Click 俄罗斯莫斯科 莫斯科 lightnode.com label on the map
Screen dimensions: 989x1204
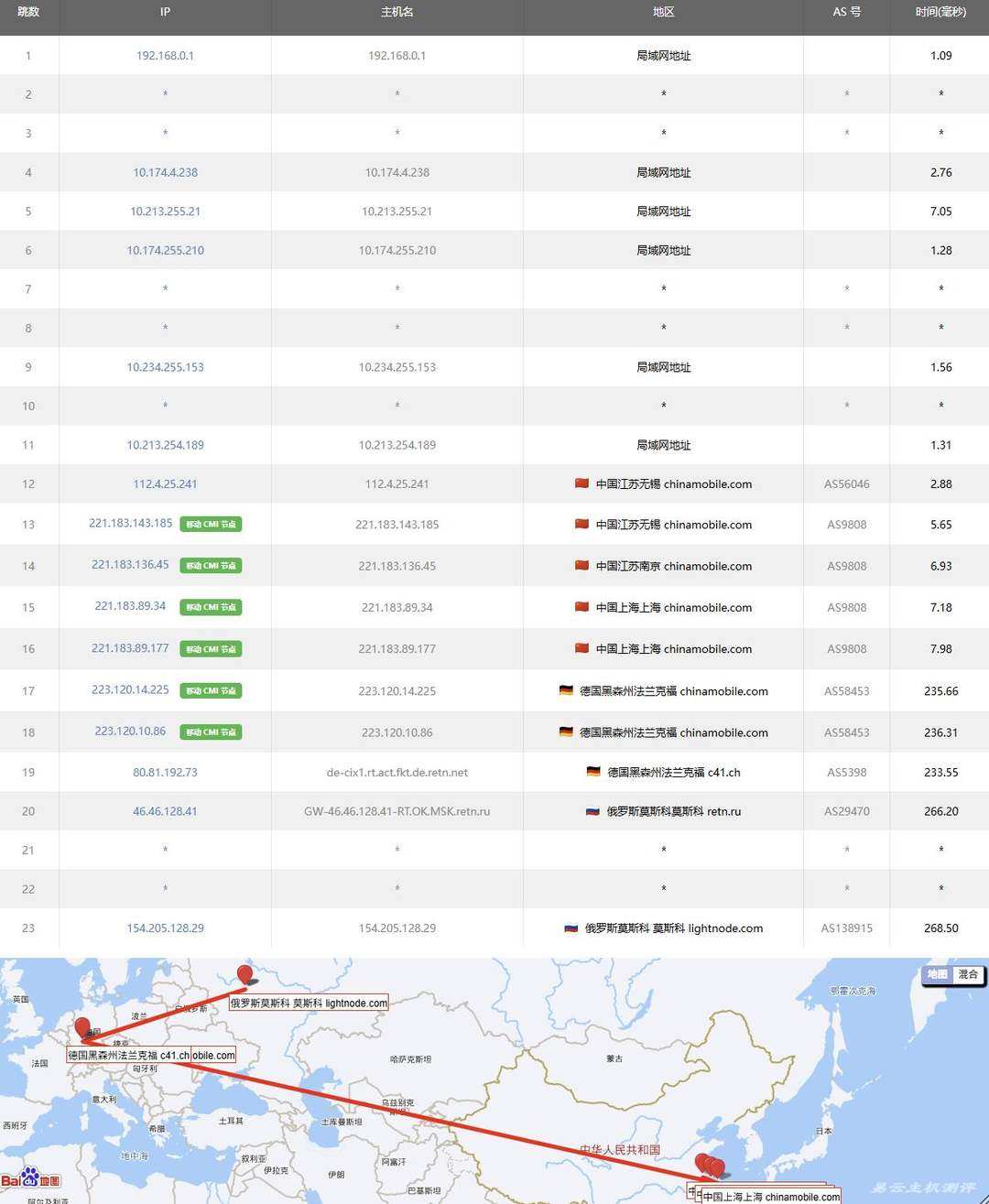click(x=309, y=1003)
